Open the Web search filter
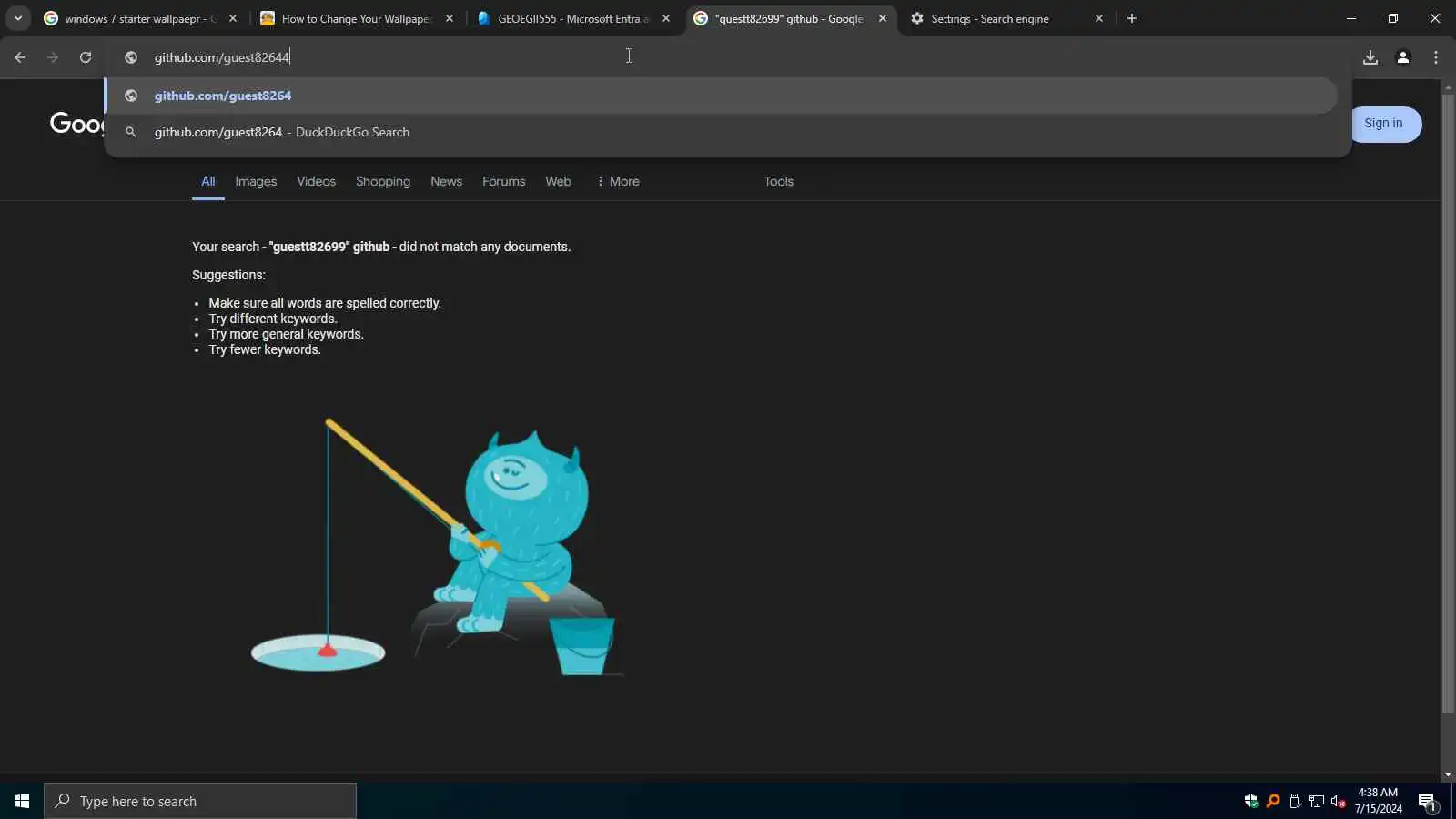1456x819 pixels. tap(558, 181)
